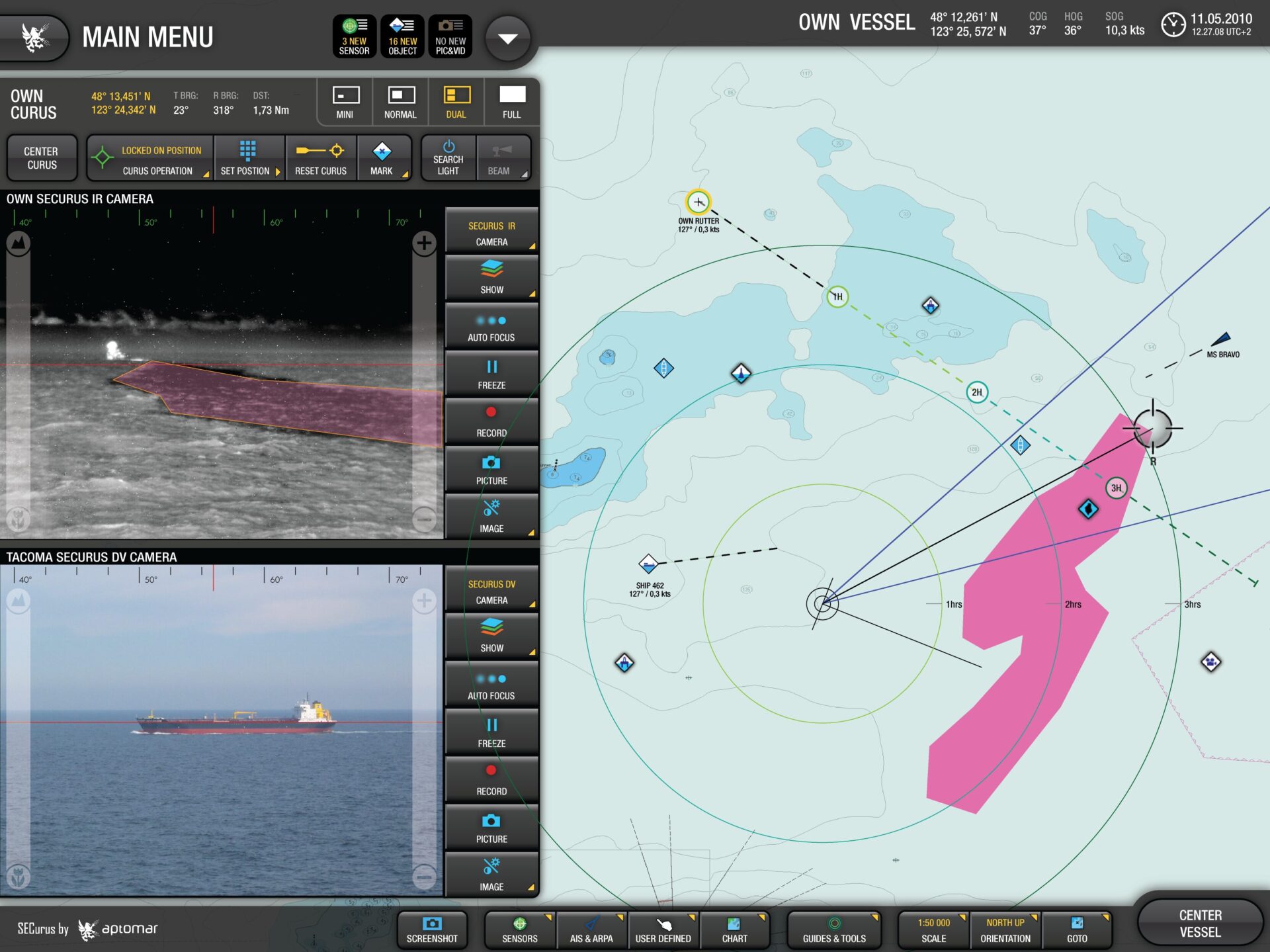
Task: Open the Beam options
Action: pyautogui.click(x=503, y=158)
